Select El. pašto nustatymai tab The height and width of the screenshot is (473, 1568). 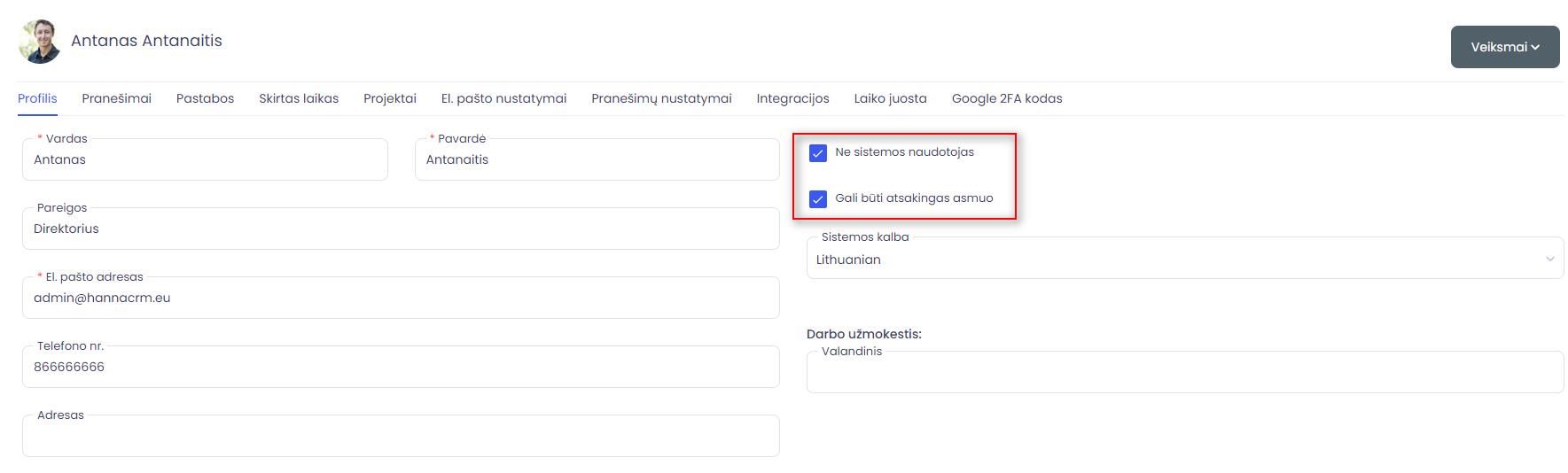503,98
